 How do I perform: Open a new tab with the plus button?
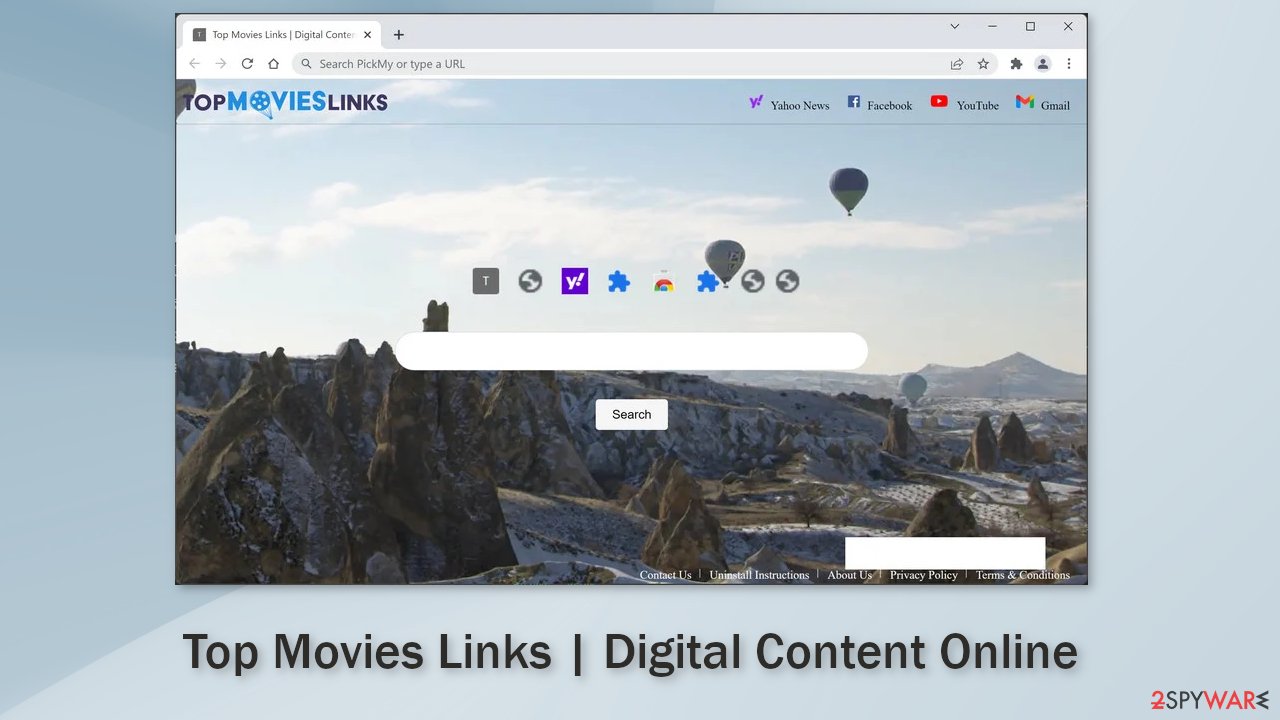pos(398,33)
